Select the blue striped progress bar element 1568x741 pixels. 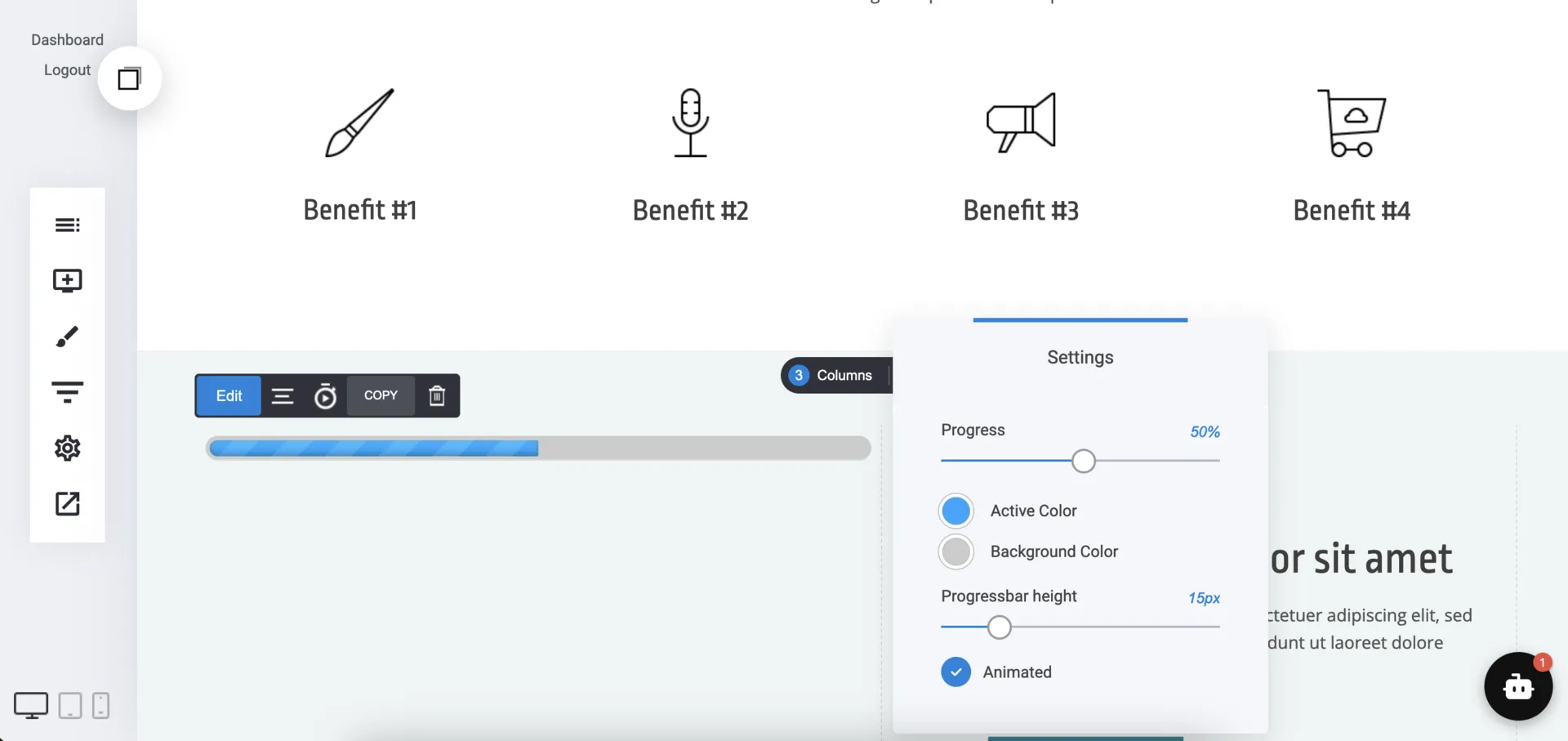(x=538, y=448)
